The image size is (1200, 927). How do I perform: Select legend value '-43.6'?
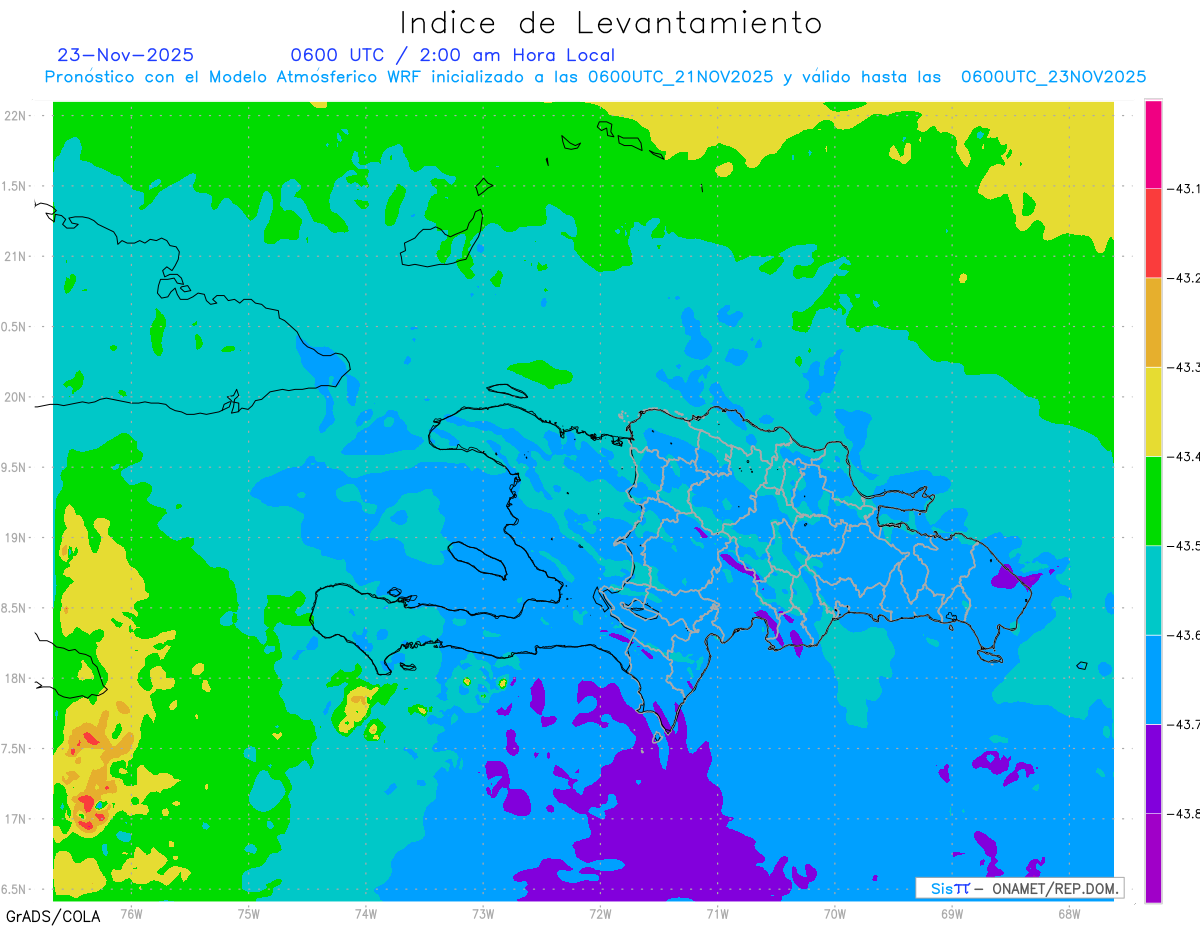click(x=1184, y=635)
